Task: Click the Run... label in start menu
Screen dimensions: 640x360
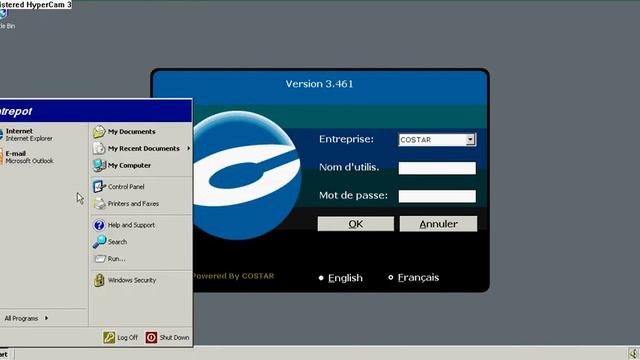Action: pos(117,259)
